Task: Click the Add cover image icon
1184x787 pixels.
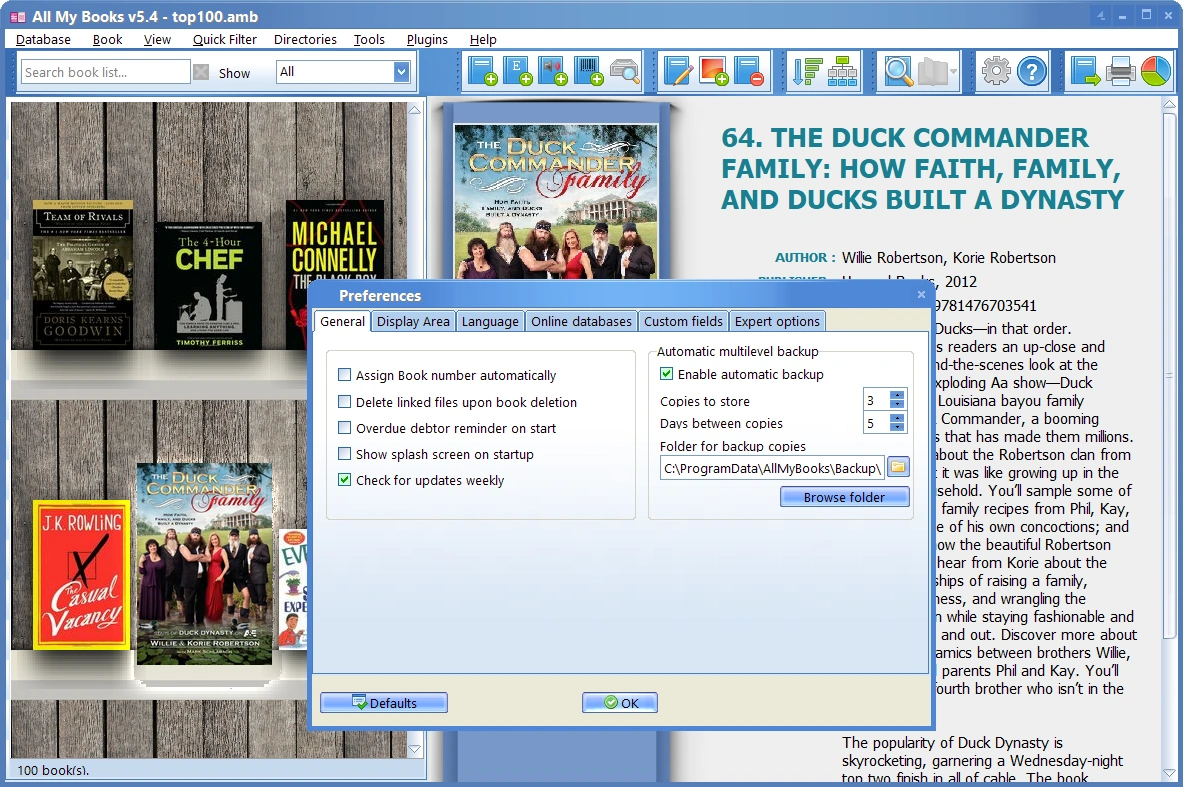Action: click(x=714, y=71)
